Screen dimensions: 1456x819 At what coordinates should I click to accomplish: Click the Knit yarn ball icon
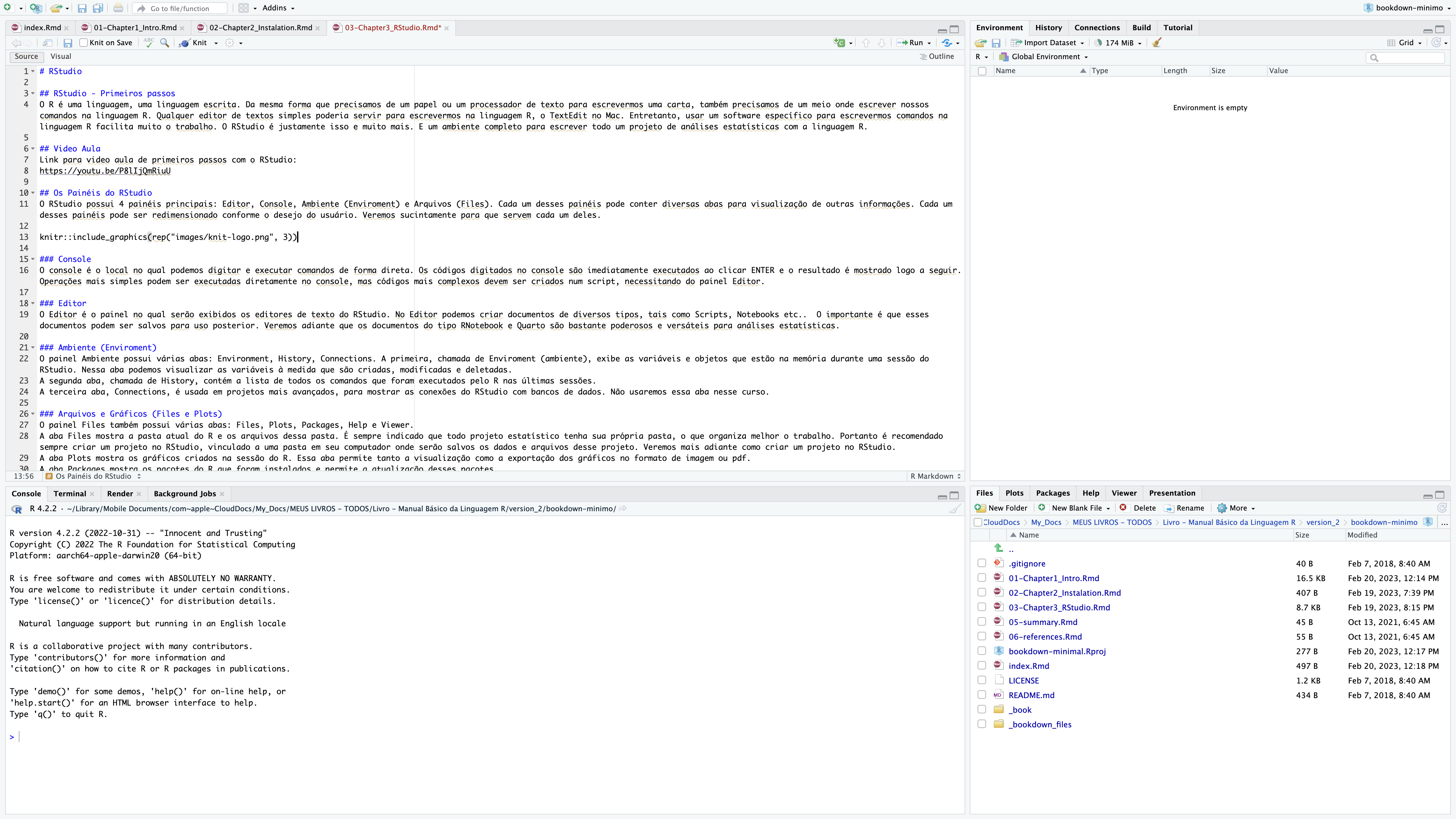184,43
